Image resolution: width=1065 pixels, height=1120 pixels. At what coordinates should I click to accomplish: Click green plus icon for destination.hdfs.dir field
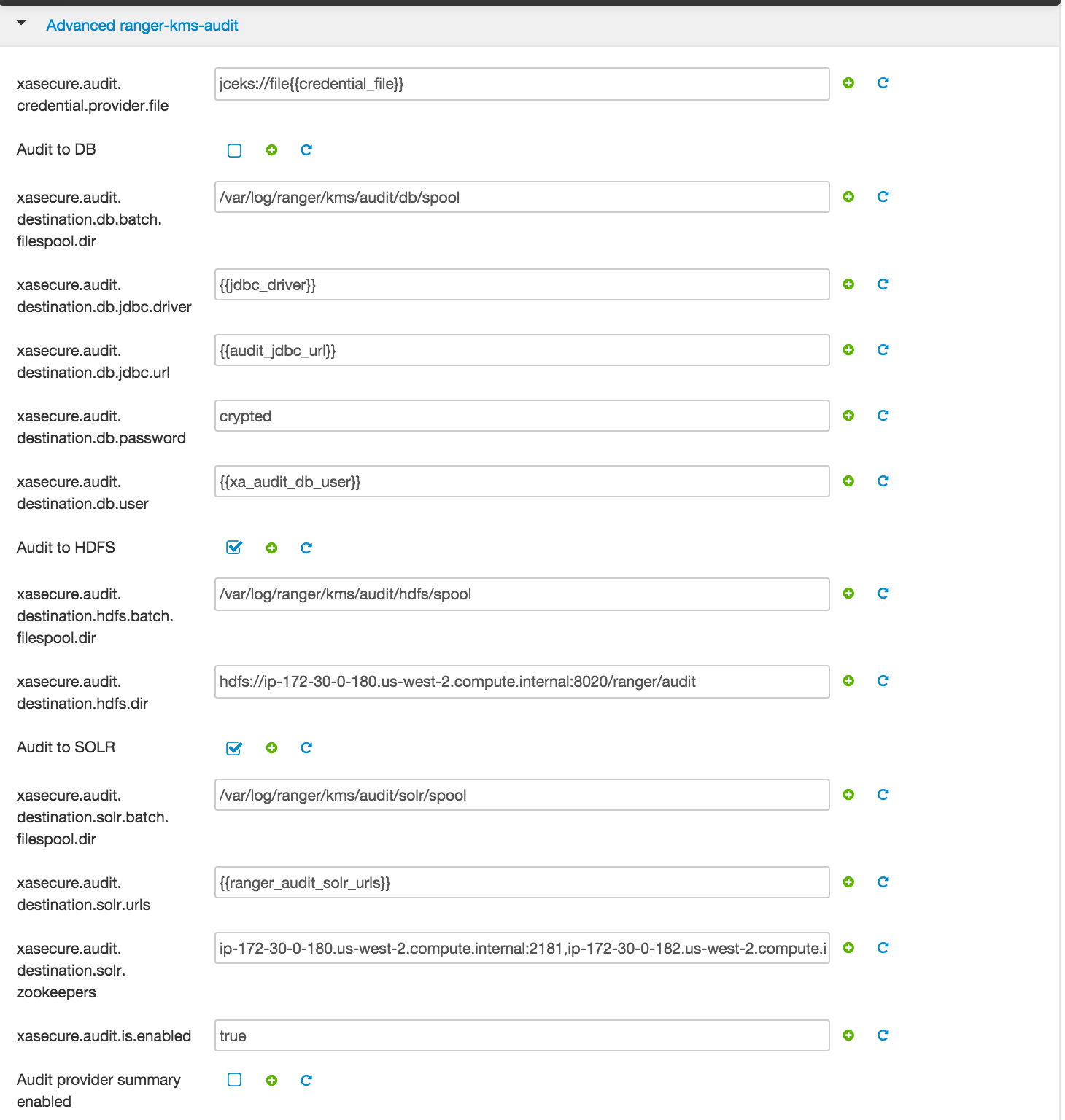tap(848, 681)
